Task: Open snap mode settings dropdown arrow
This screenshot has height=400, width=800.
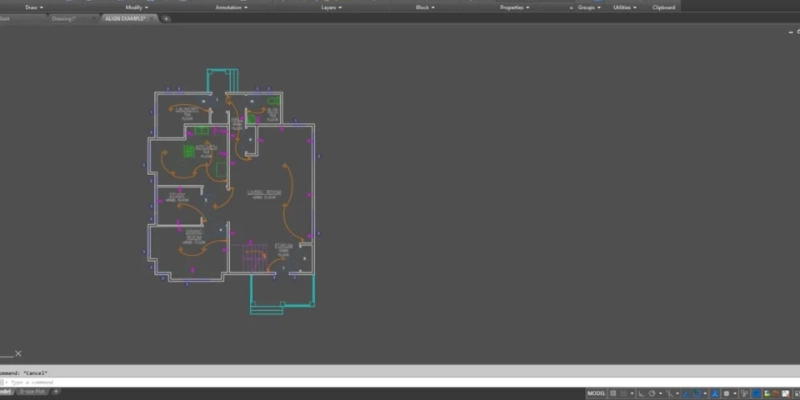Action: coord(632,393)
